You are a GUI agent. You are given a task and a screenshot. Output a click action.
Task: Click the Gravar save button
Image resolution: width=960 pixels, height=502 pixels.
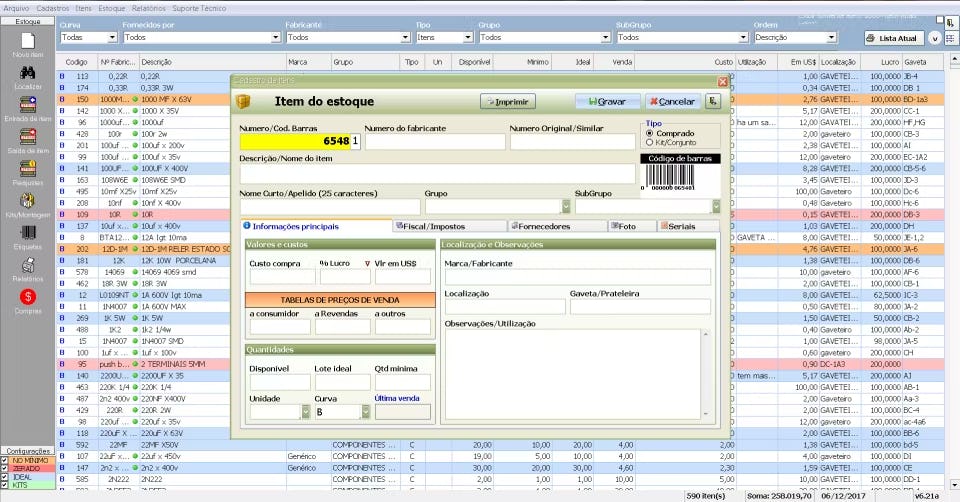pos(608,102)
